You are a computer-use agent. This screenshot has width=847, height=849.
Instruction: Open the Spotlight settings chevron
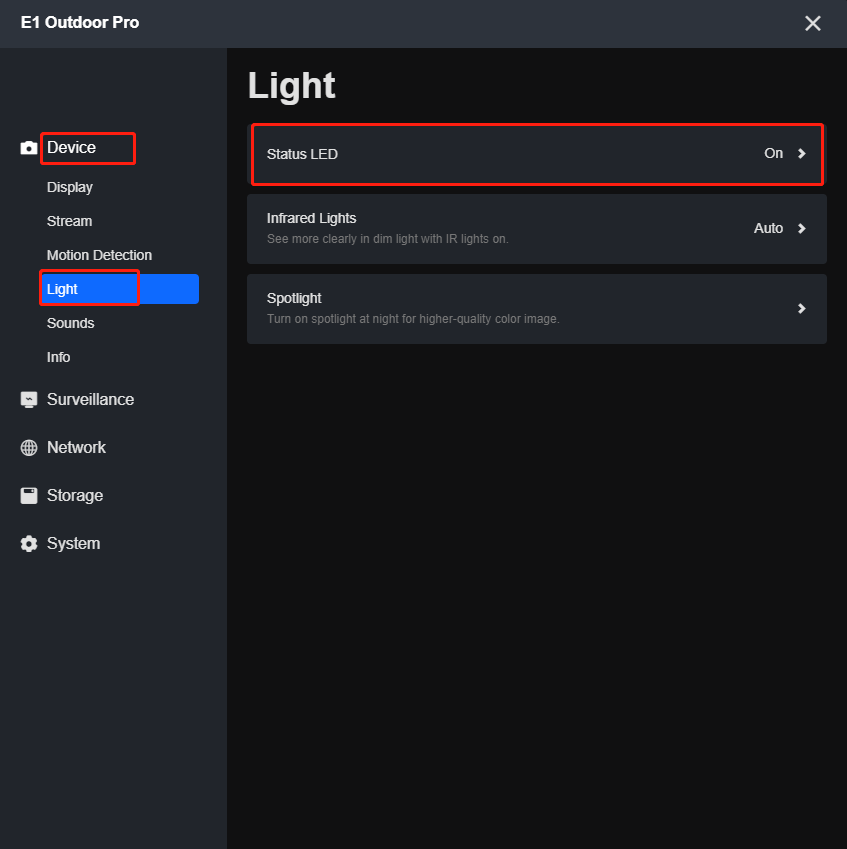(x=800, y=309)
